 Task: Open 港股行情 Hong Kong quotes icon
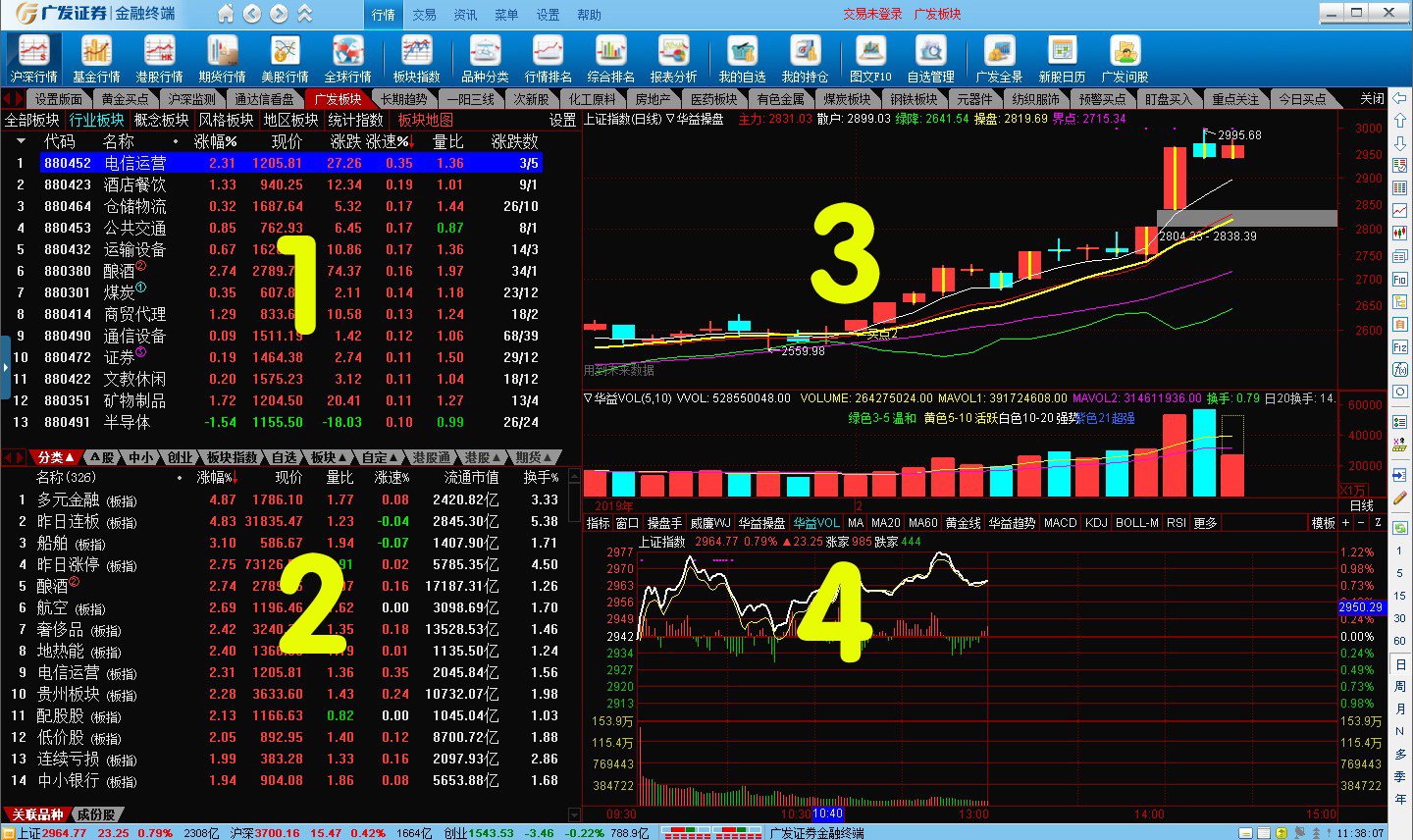click(x=159, y=59)
